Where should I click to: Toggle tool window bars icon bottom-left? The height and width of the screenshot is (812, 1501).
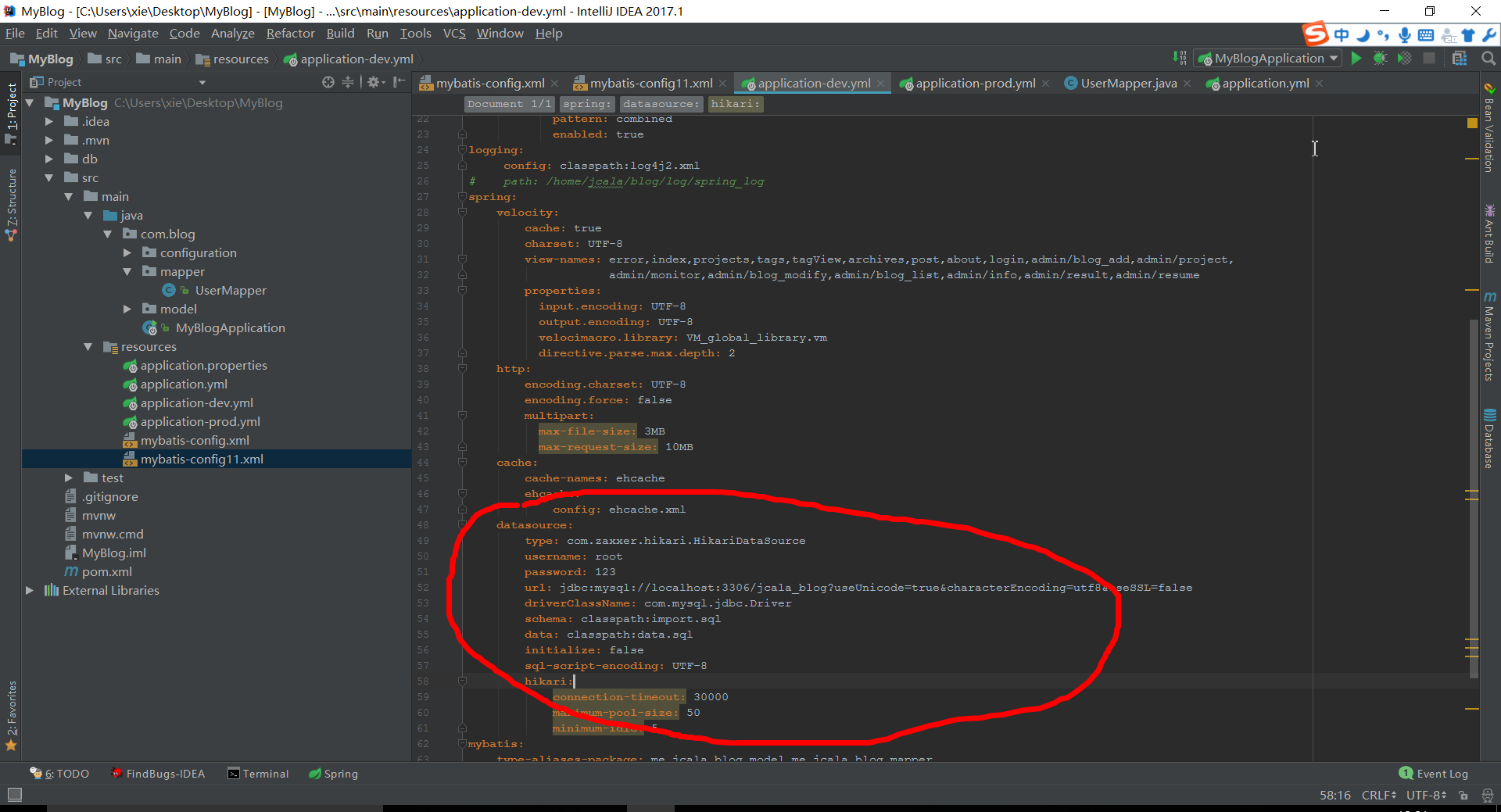(14, 795)
